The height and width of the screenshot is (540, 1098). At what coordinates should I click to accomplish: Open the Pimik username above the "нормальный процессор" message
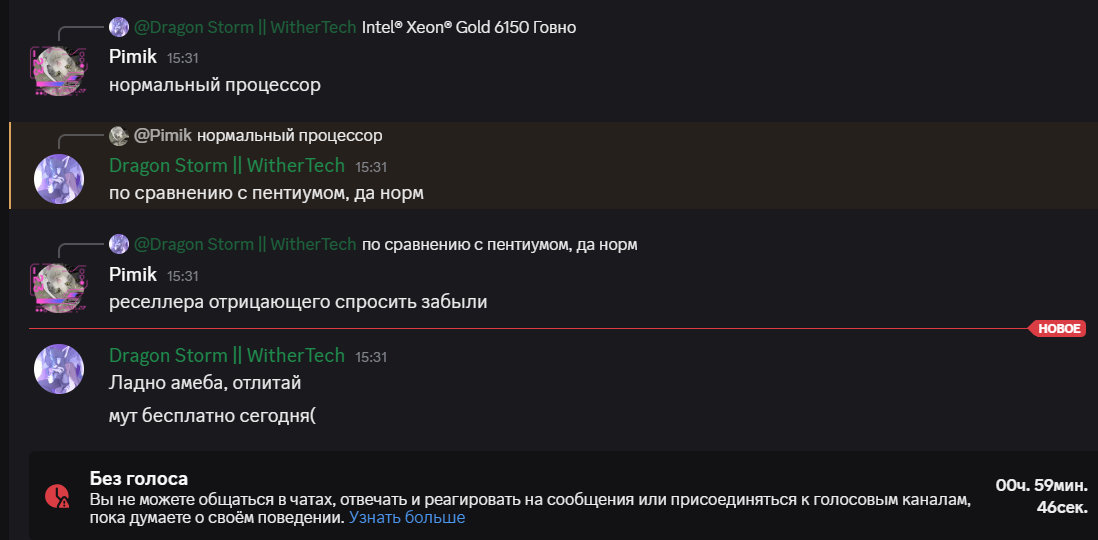pyautogui.click(x=132, y=57)
